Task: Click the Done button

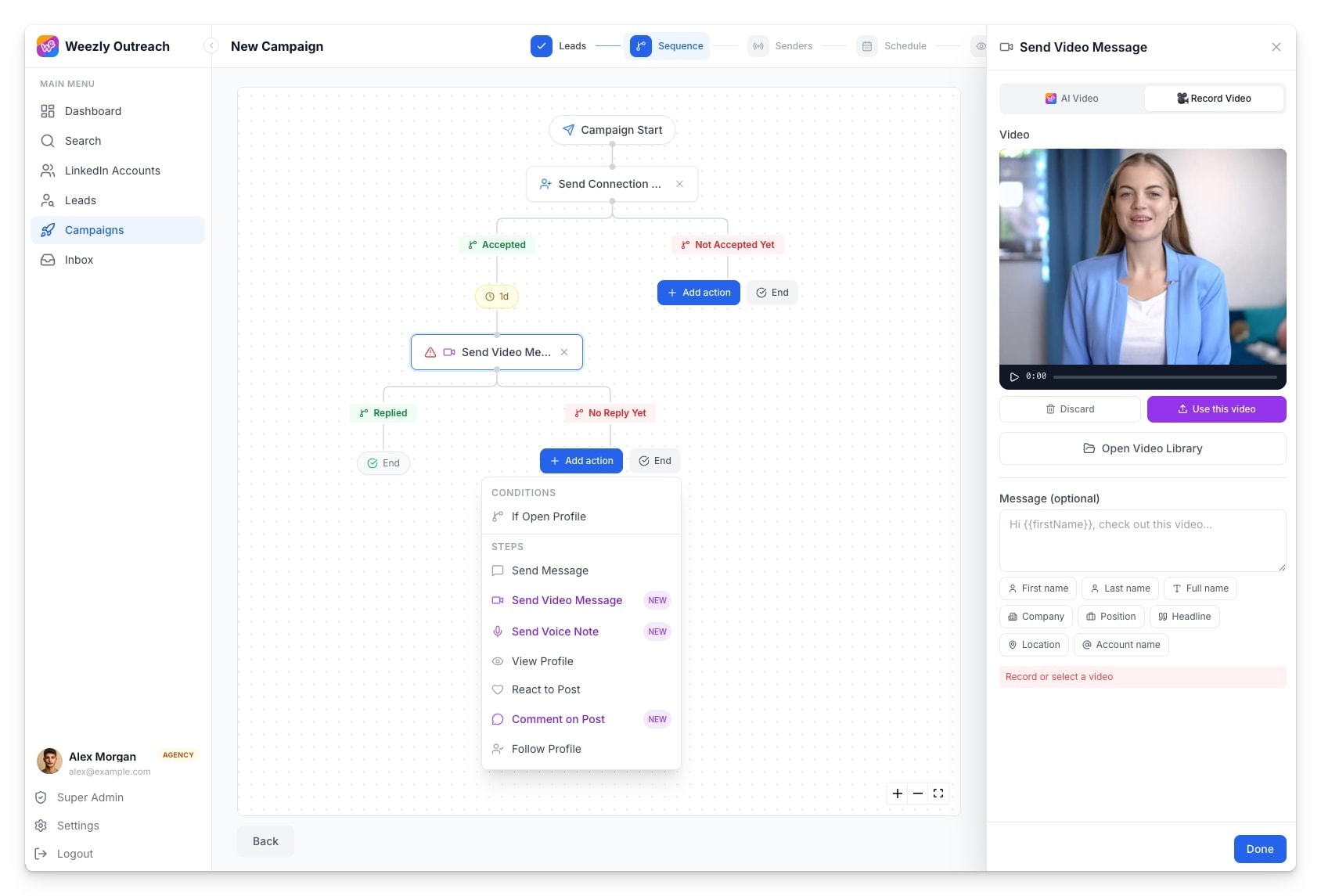Action: point(1260,849)
